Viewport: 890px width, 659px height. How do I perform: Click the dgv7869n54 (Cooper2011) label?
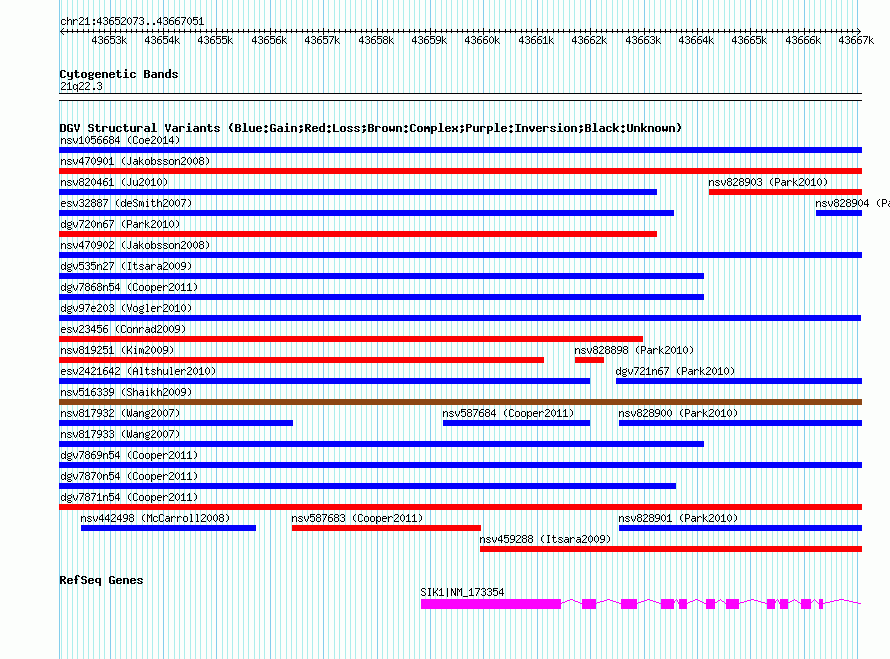click(x=129, y=455)
